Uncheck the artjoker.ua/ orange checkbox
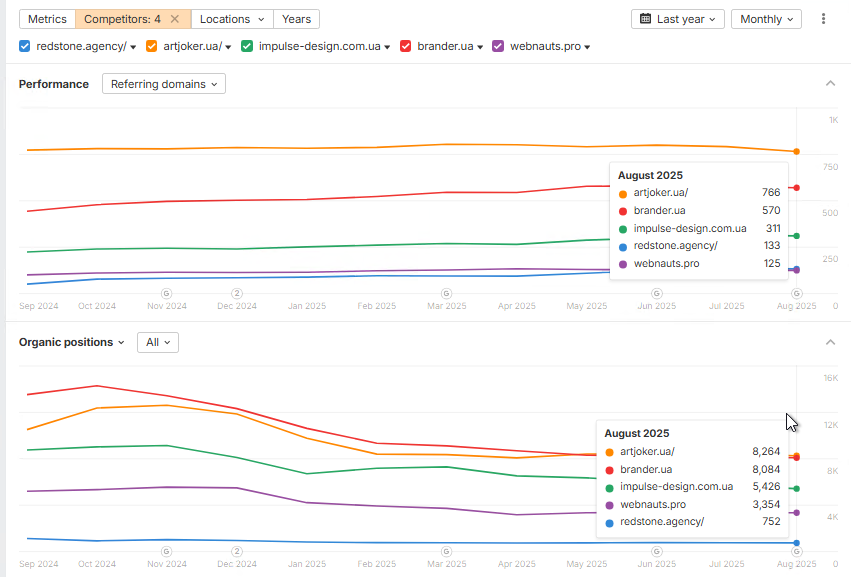The height and width of the screenshot is (577, 851). point(151,46)
